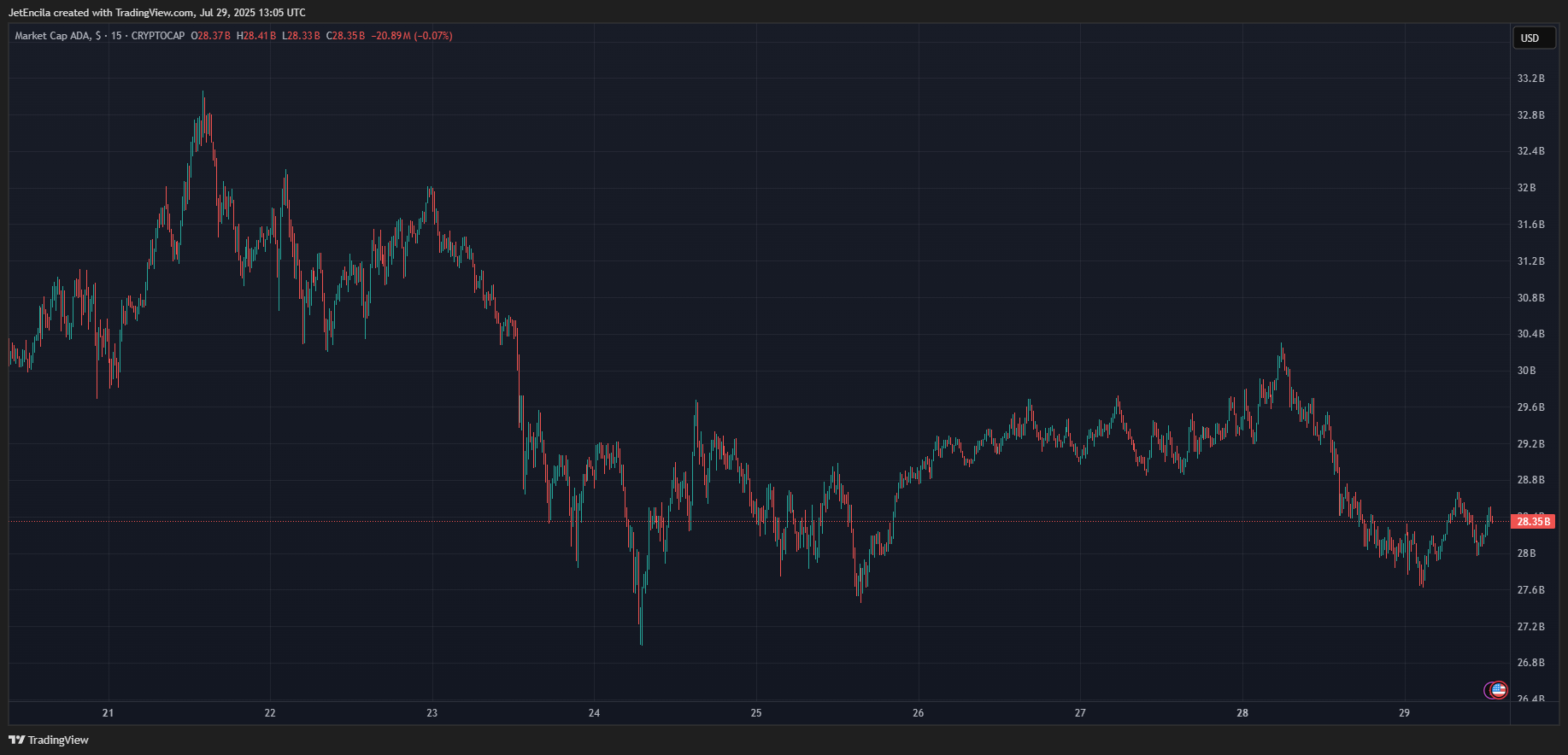Click date 22 on the time axis
The height and width of the screenshot is (755, 1568).
coord(270,713)
